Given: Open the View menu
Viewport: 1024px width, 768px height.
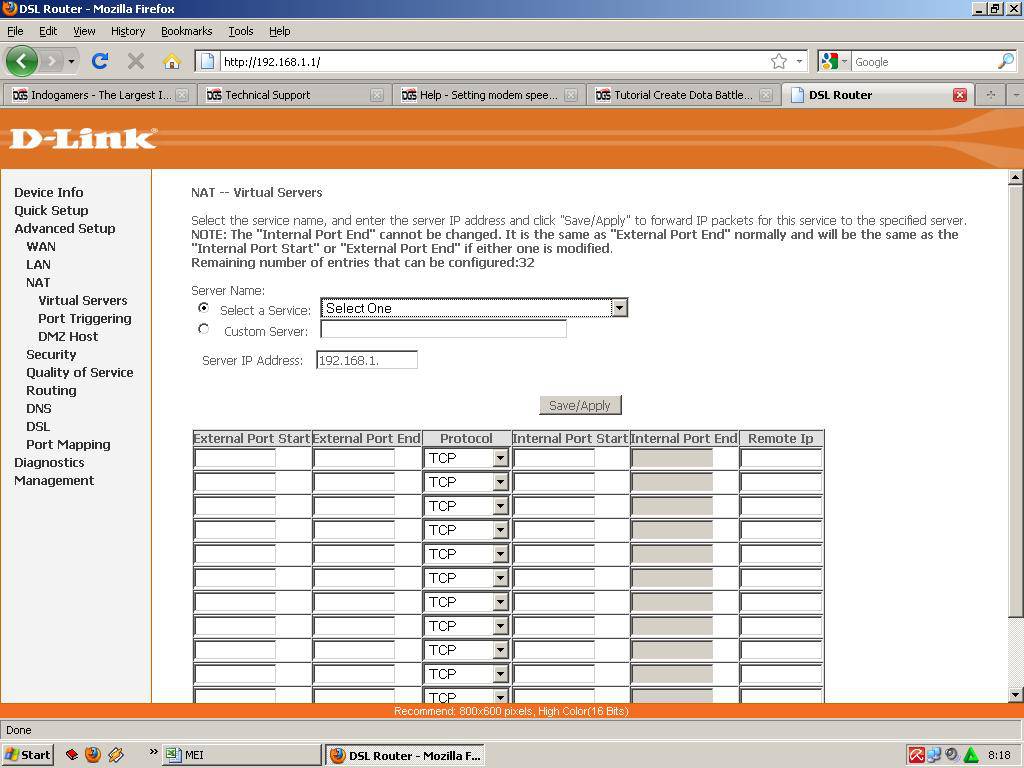Looking at the screenshot, I should click(84, 31).
